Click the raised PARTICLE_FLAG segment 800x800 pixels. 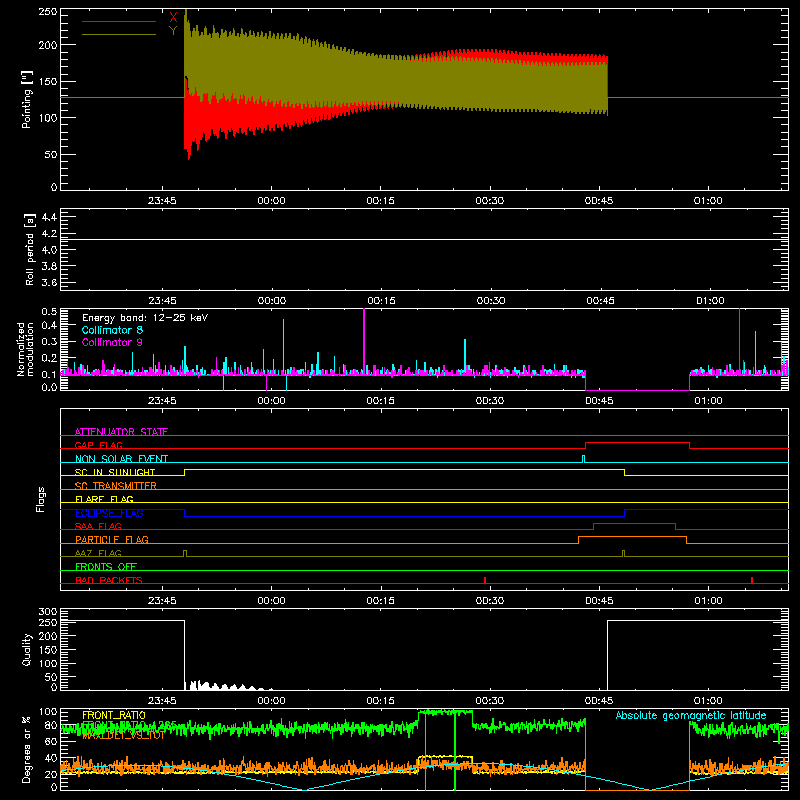[632, 537]
